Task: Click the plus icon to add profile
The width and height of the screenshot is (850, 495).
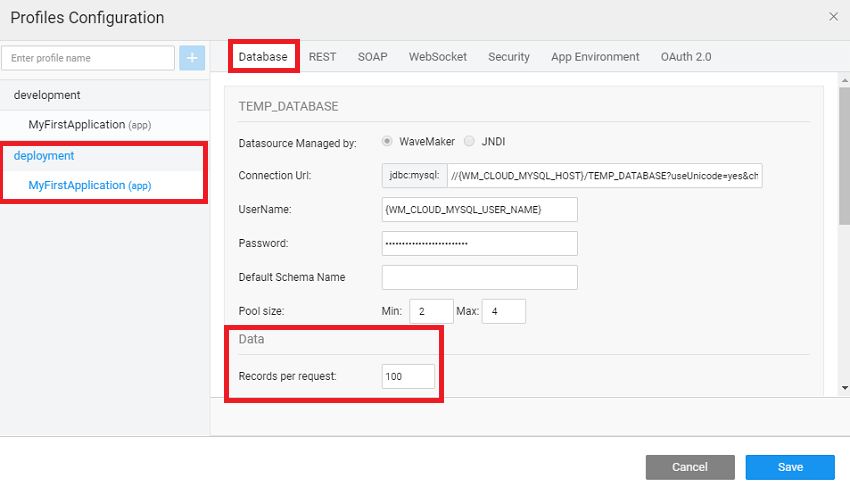Action: pos(192,58)
